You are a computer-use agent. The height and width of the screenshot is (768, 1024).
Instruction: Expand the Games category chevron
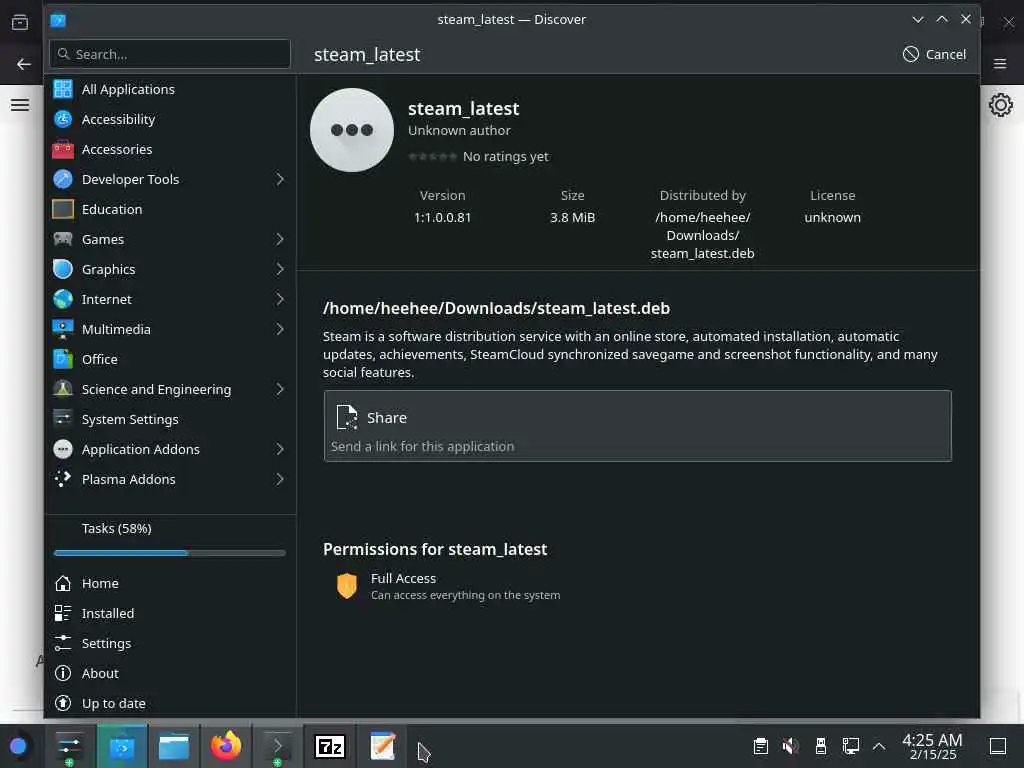(280, 239)
